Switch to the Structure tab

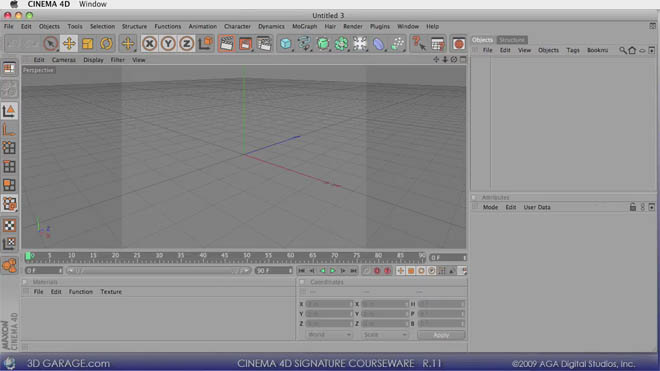coord(511,40)
